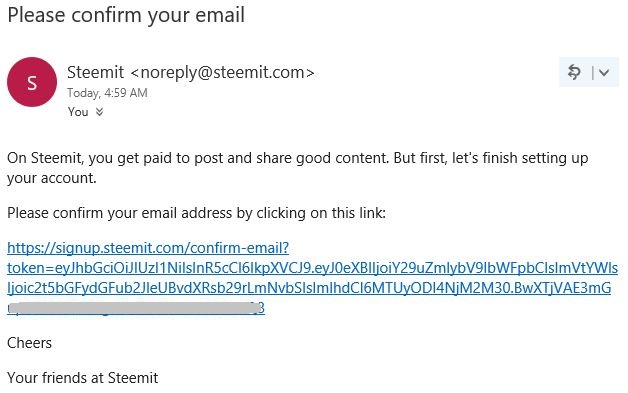Click the noreply@steemit.com sender address

tap(222, 73)
